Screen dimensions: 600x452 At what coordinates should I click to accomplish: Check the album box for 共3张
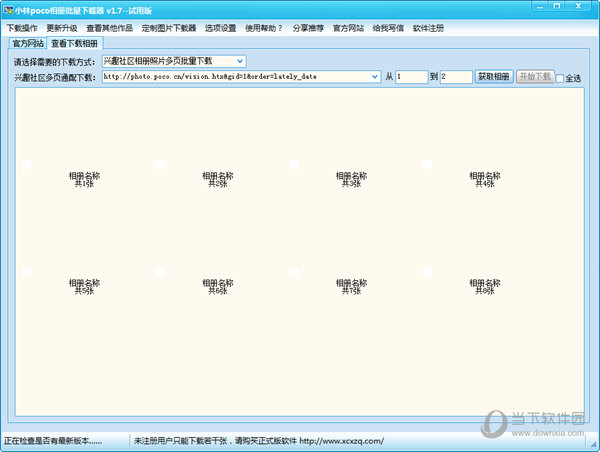click(294, 164)
